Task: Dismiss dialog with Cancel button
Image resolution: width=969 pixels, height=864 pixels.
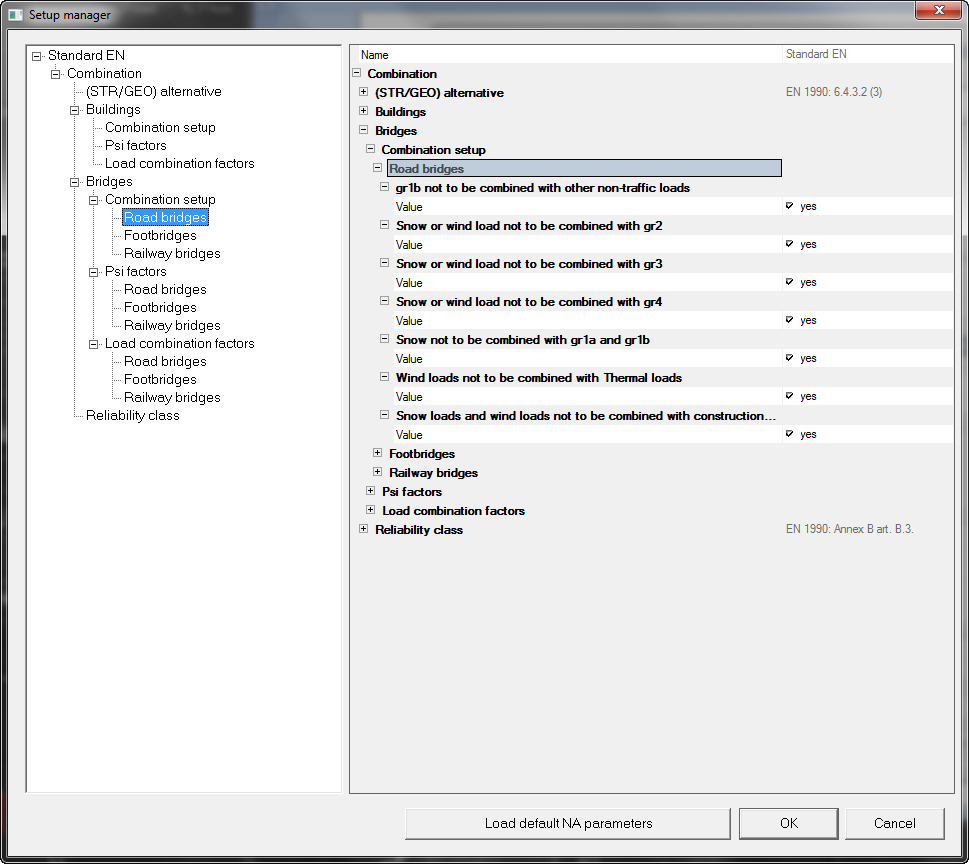Action: click(x=894, y=823)
